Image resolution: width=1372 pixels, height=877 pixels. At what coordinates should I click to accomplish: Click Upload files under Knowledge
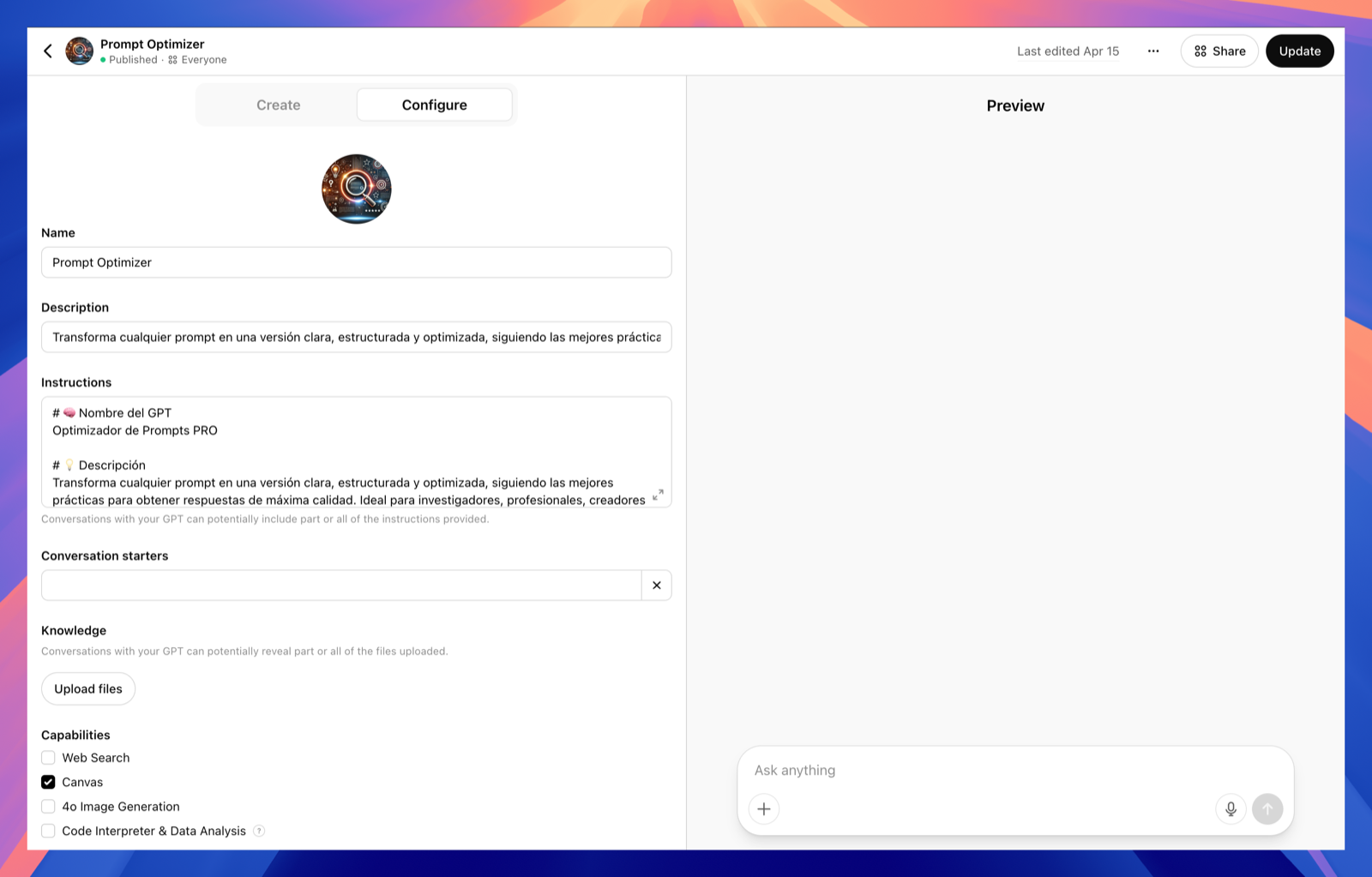87,688
